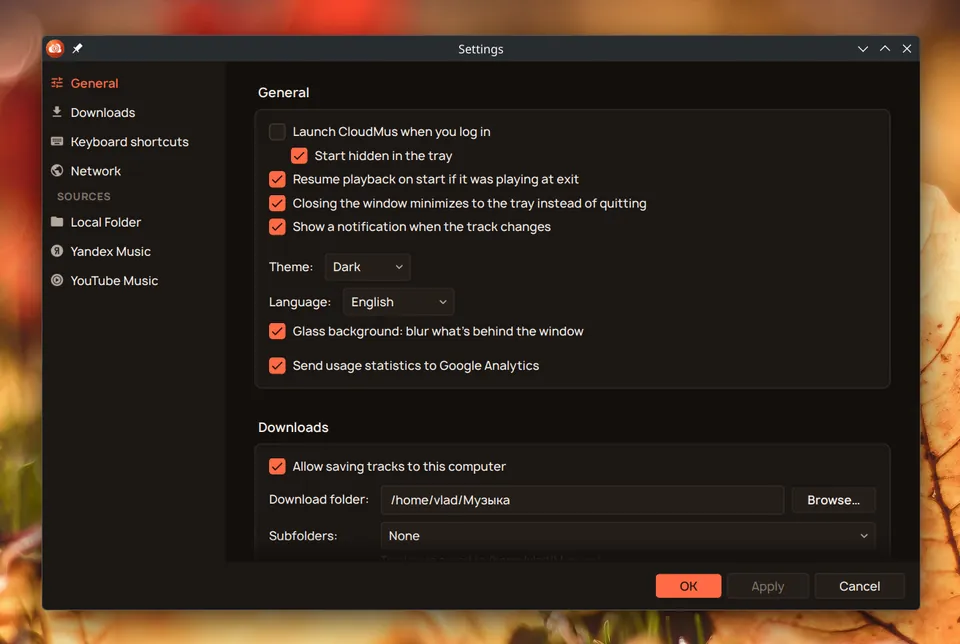The height and width of the screenshot is (644, 960).
Task: Close the Settings window
Action: tap(907, 49)
